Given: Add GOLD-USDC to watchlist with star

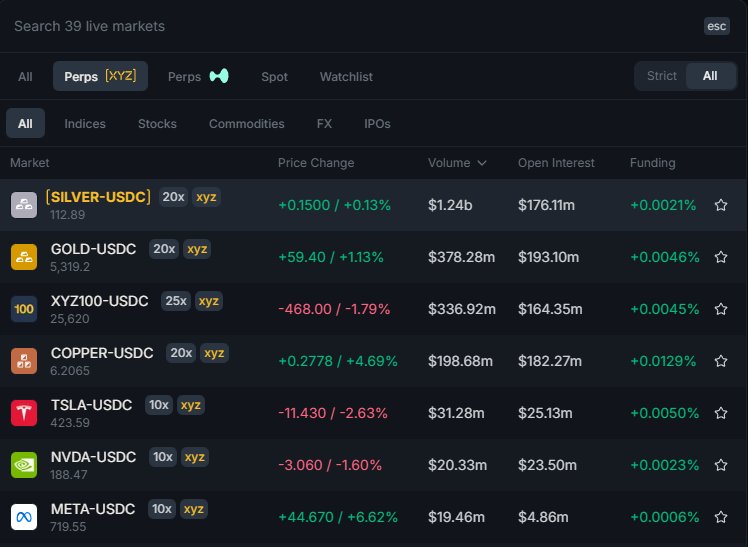Looking at the screenshot, I should [721, 257].
